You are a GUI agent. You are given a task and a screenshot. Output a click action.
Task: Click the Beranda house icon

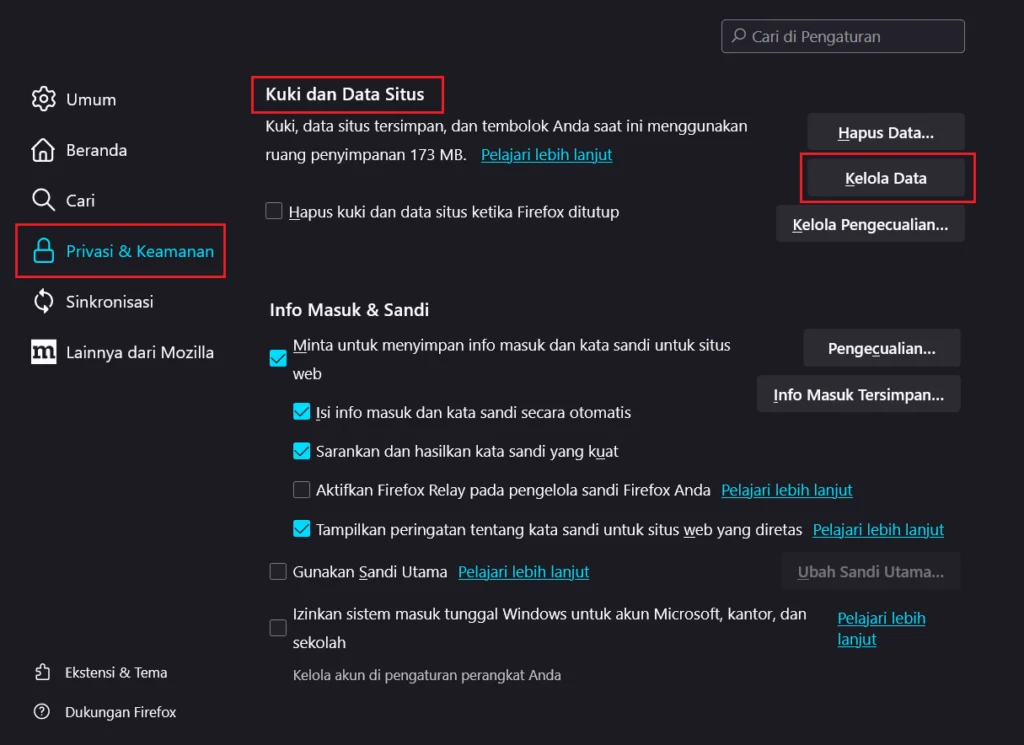click(43, 150)
